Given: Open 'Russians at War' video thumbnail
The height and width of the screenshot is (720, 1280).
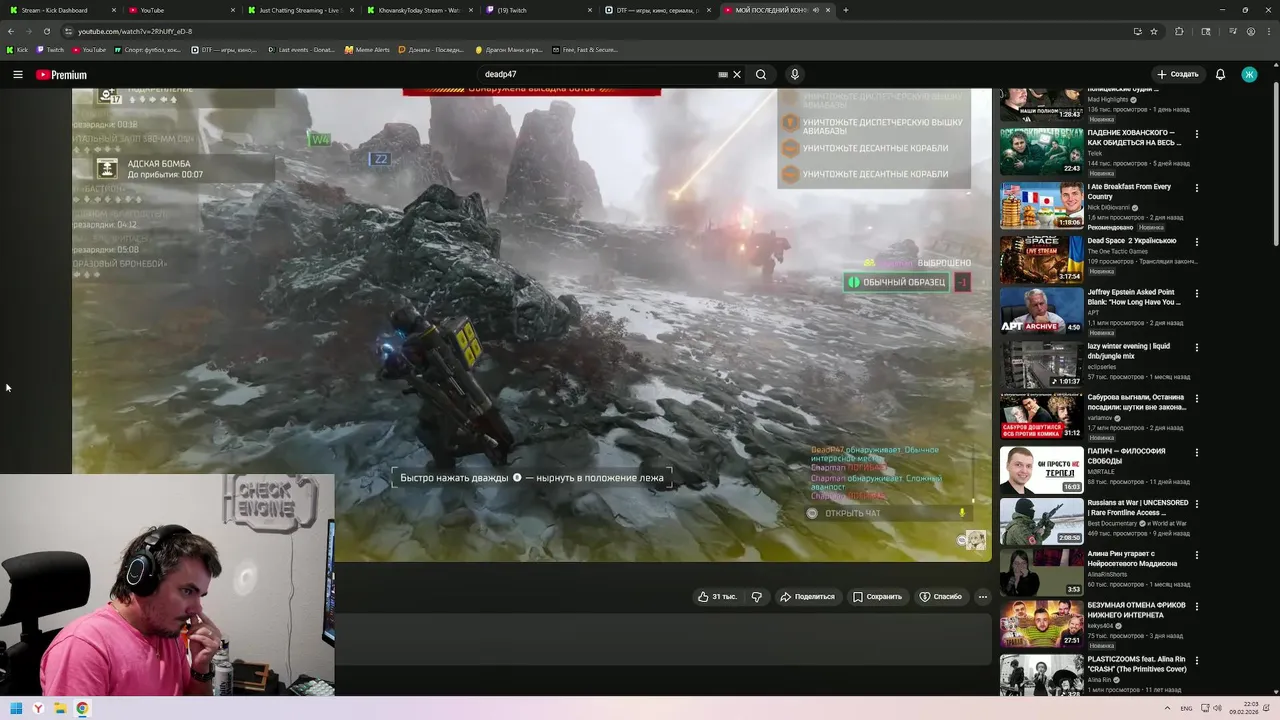Looking at the screenshot, I should [x=1041, y=520].
